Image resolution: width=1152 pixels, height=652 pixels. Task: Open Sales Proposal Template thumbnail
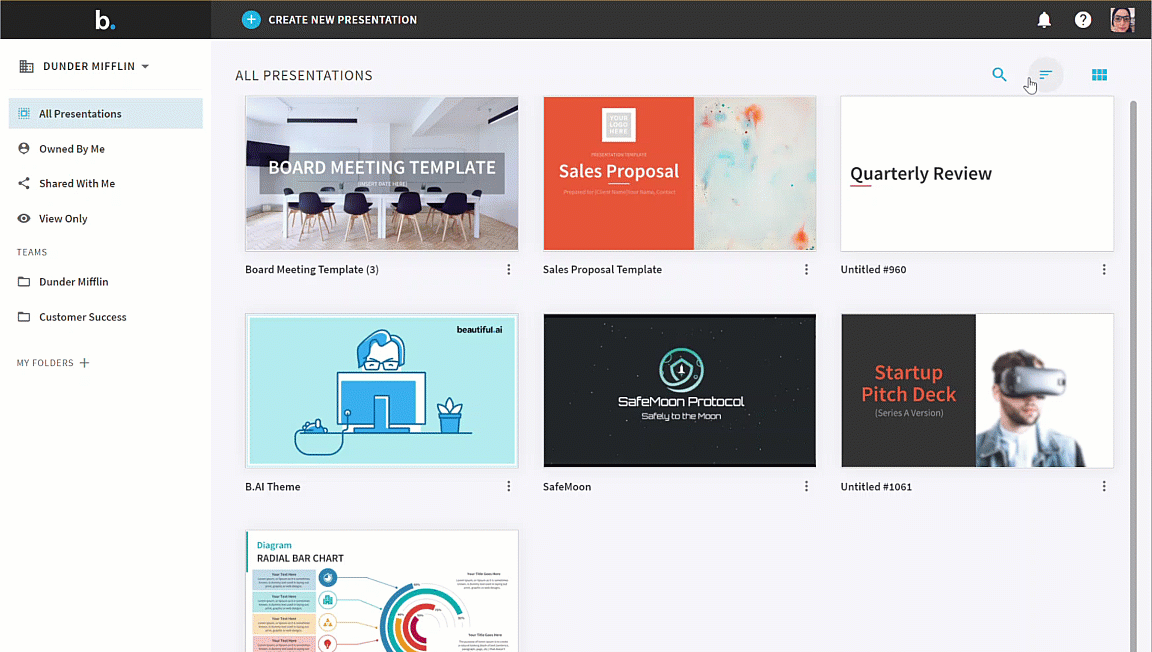pos(680,173)
